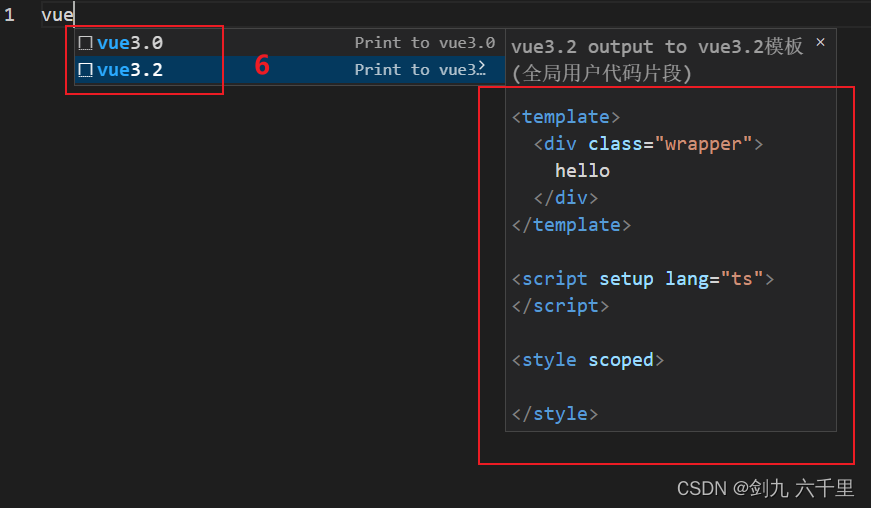The height and width of the screenshot is (508, 871).
Task: Click the closing </template> tag
Action: coord(571,225)
